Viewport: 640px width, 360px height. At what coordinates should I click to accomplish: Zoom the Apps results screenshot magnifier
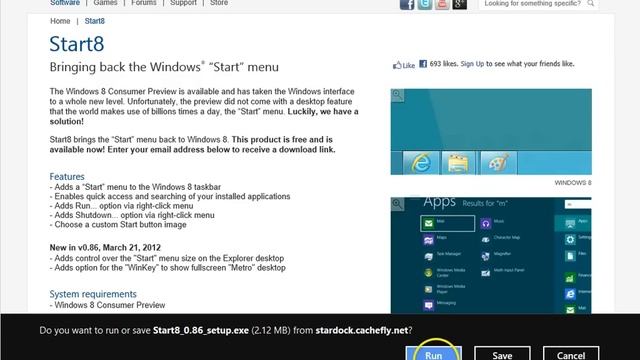[x=397, y=204]
